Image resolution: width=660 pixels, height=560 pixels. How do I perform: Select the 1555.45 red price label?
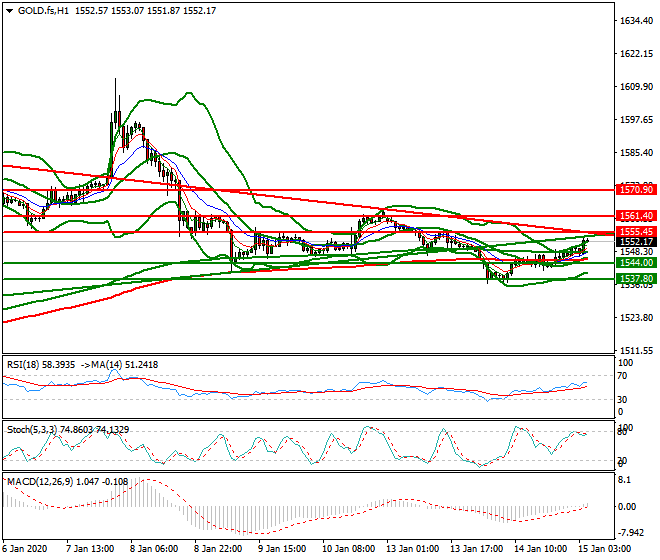(636, 232)
